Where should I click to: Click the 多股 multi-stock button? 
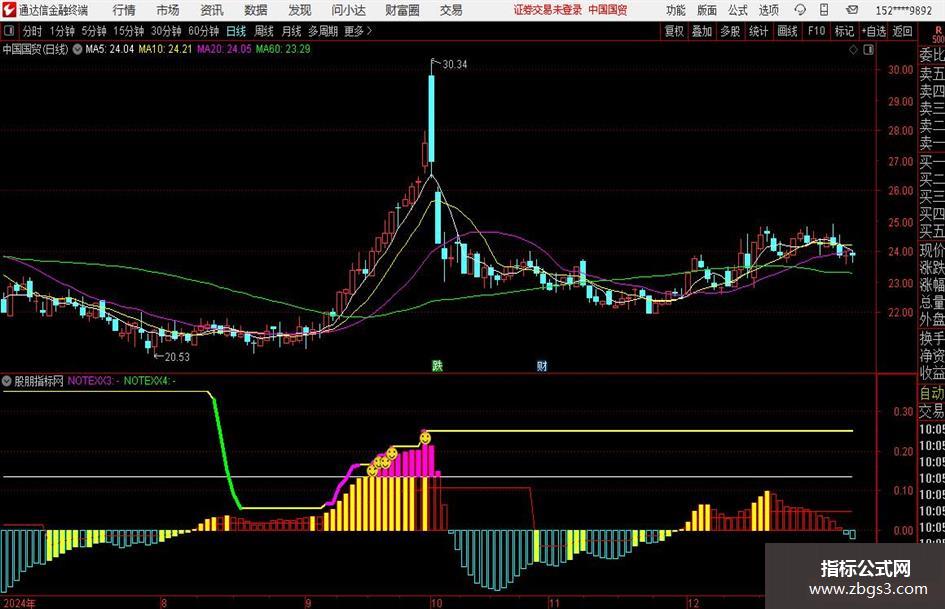(730, 31)
